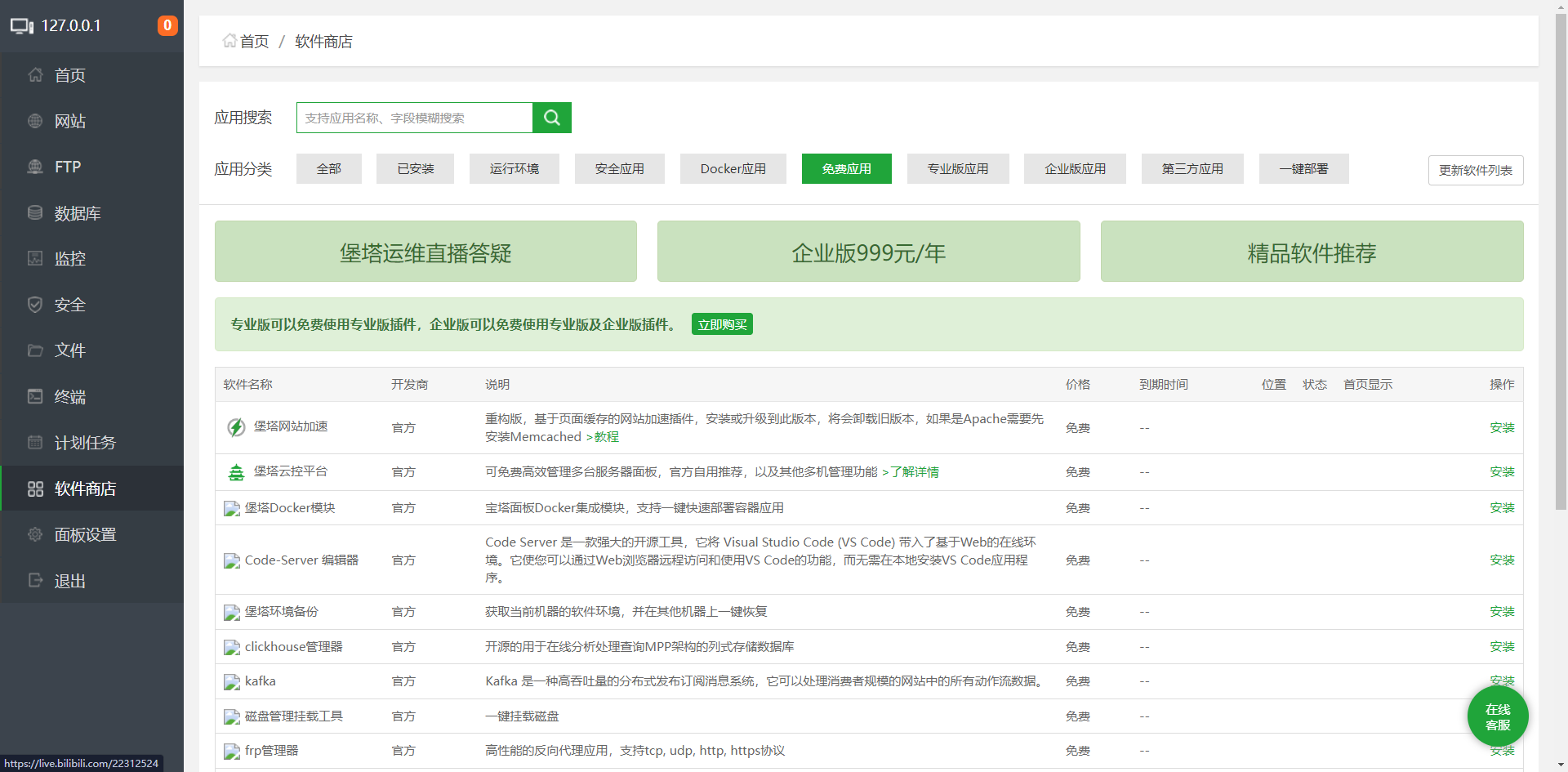
Task: Click the 立即购买 button
Action: 722,324
